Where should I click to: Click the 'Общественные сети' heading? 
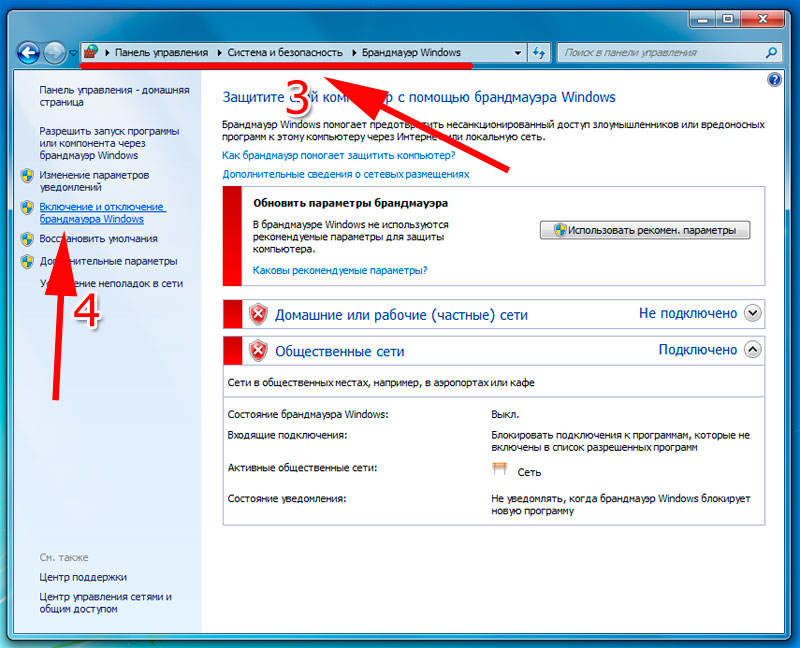point(340,351)
